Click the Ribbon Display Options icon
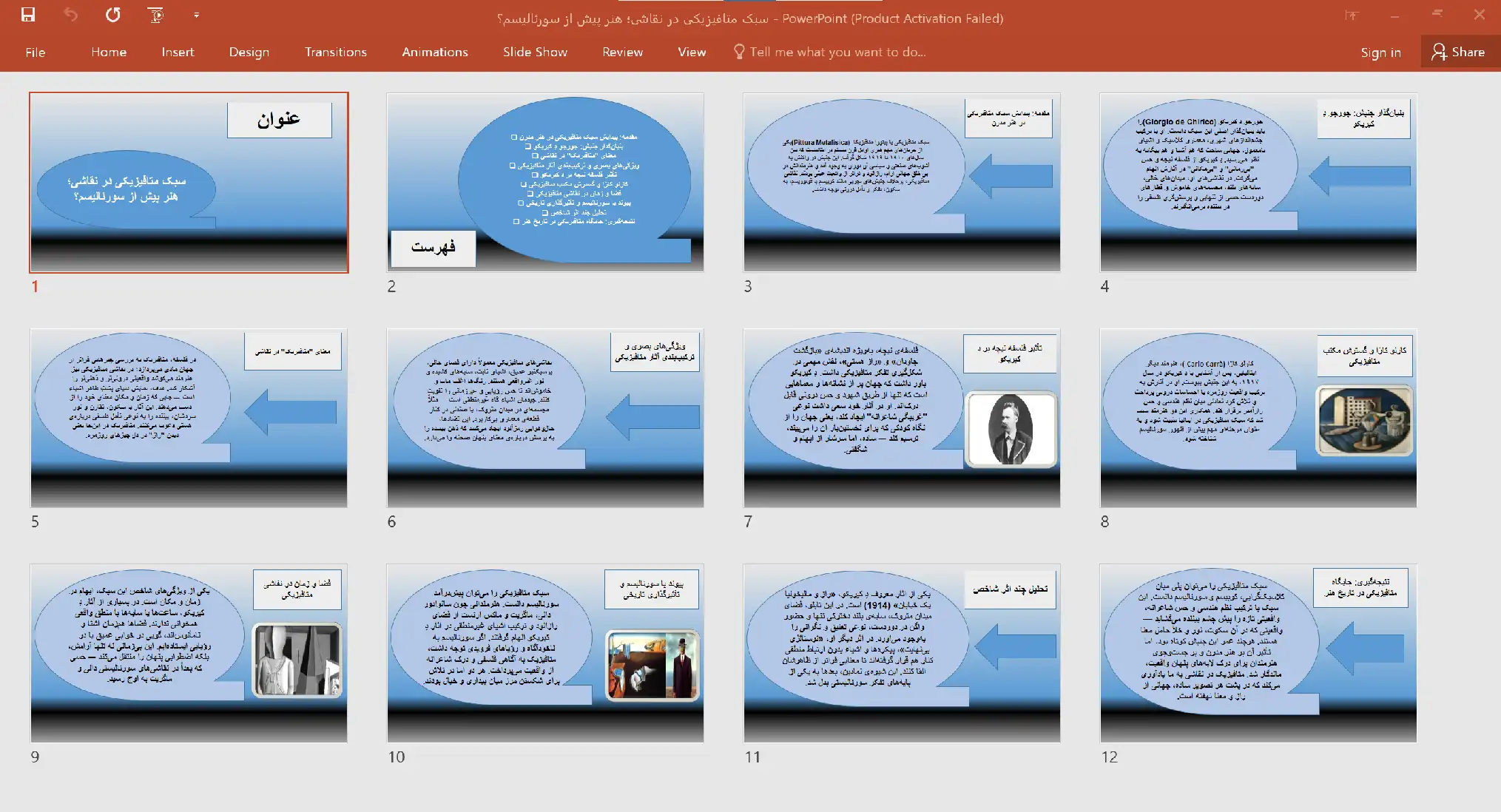Screen dimensions: 1501x812 point(1352,16)
